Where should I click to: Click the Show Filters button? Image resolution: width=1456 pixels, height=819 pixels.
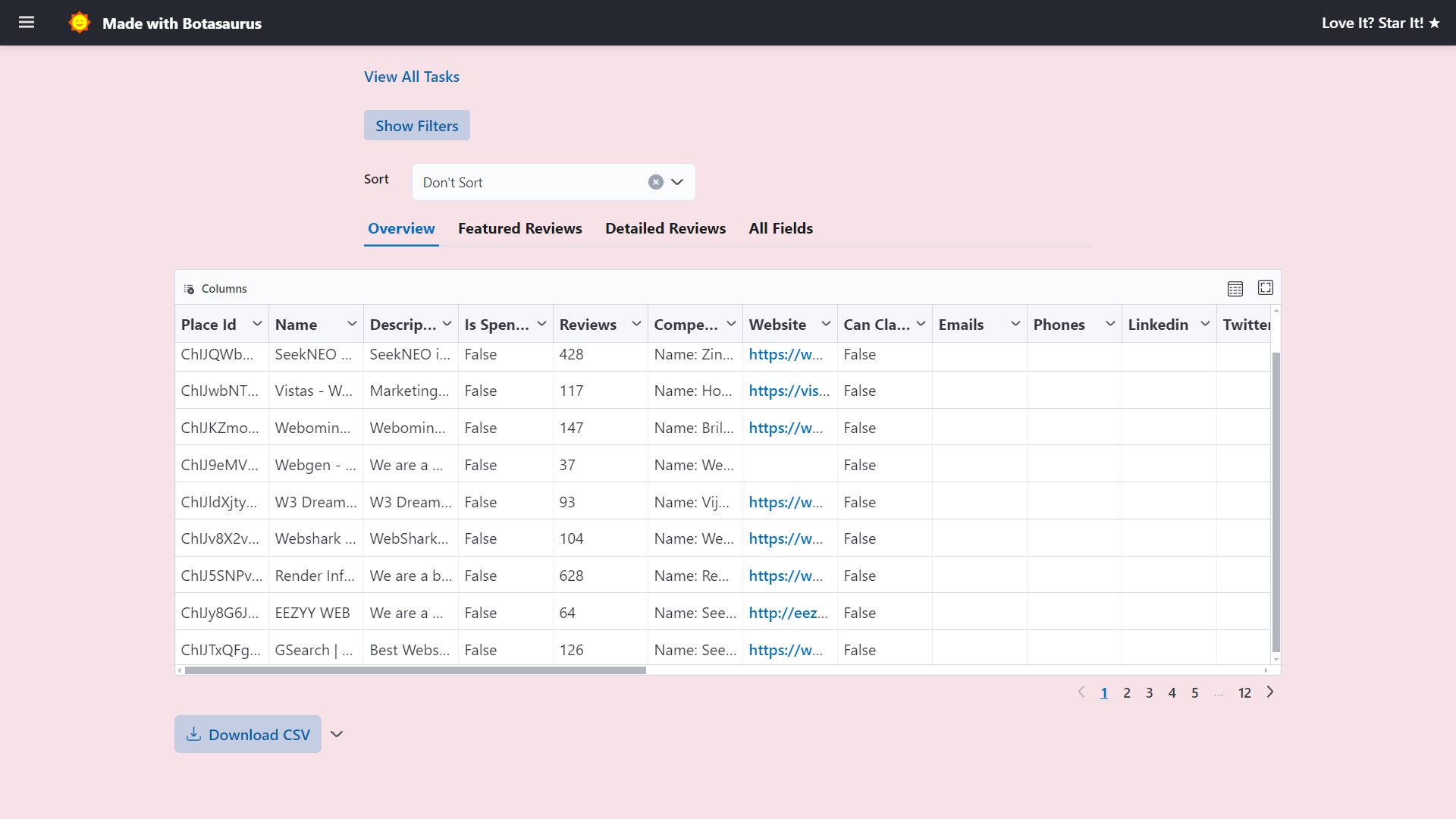(416, 126)
